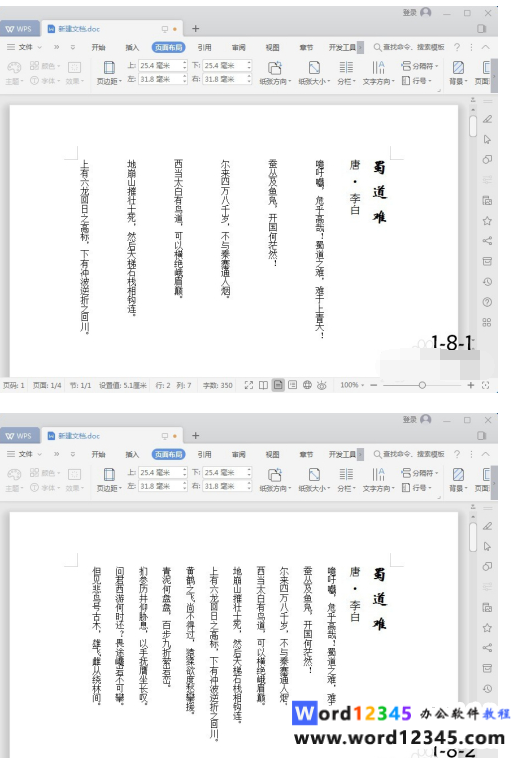The height and width of the screenshot is (758, 515).
Task: Click 纸张大小 paper size icon in top window
Action: (x=314, y=68)
